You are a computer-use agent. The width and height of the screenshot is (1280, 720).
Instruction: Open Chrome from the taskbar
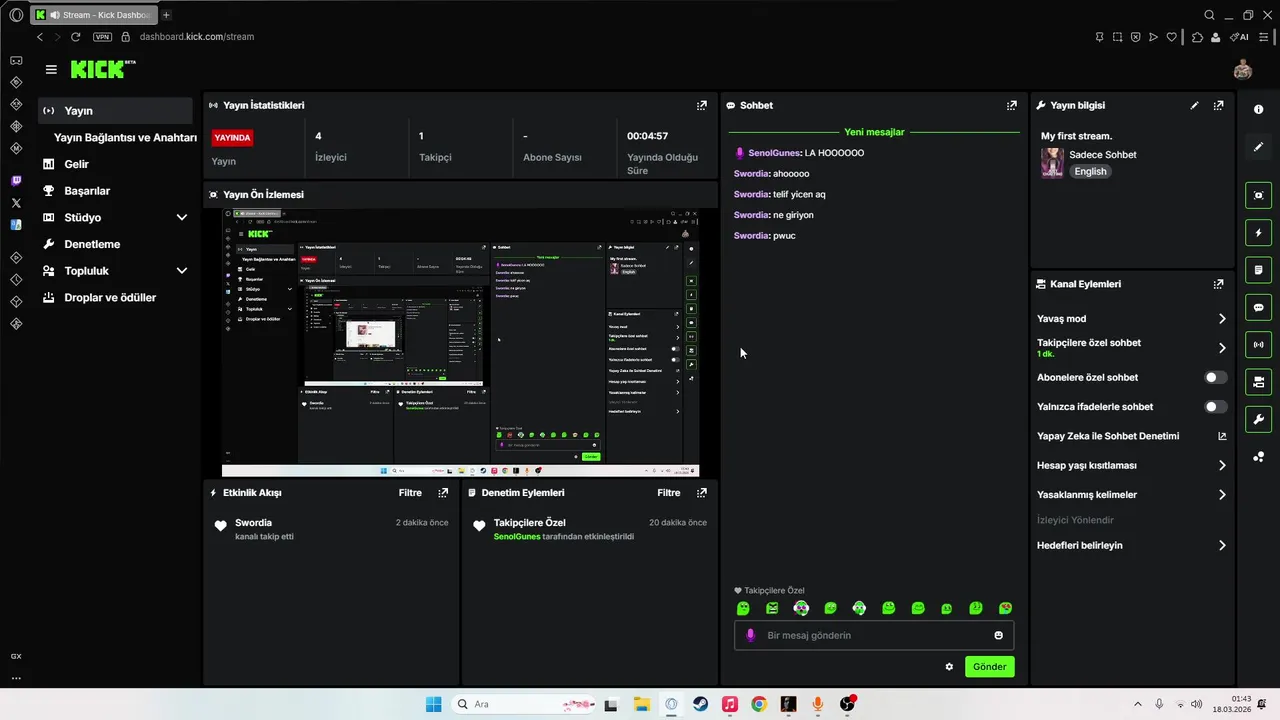pos(759,704)
